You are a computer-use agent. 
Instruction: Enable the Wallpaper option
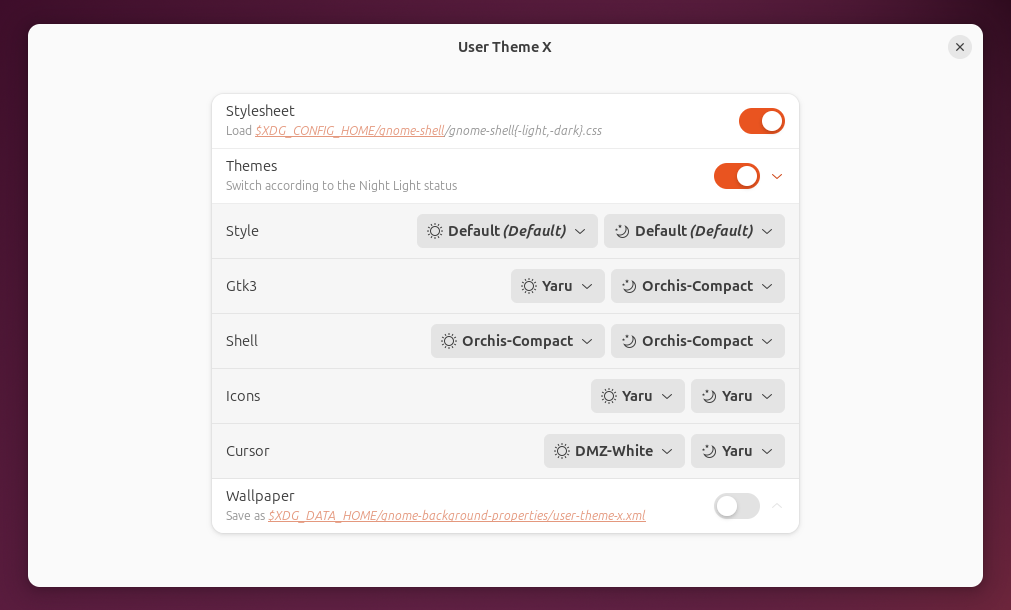(736, 506)
